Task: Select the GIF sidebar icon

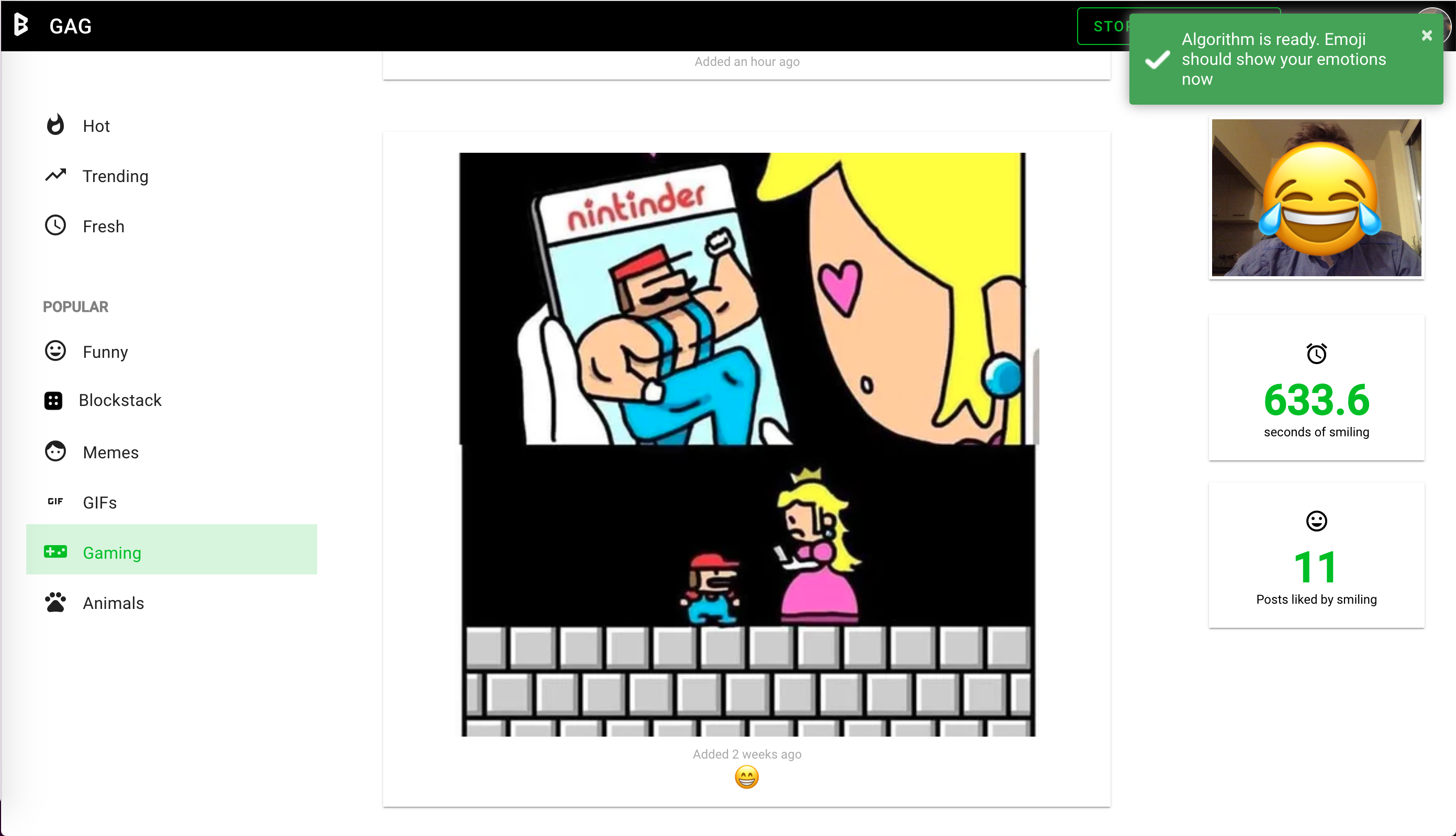Action: pos(55,501)
